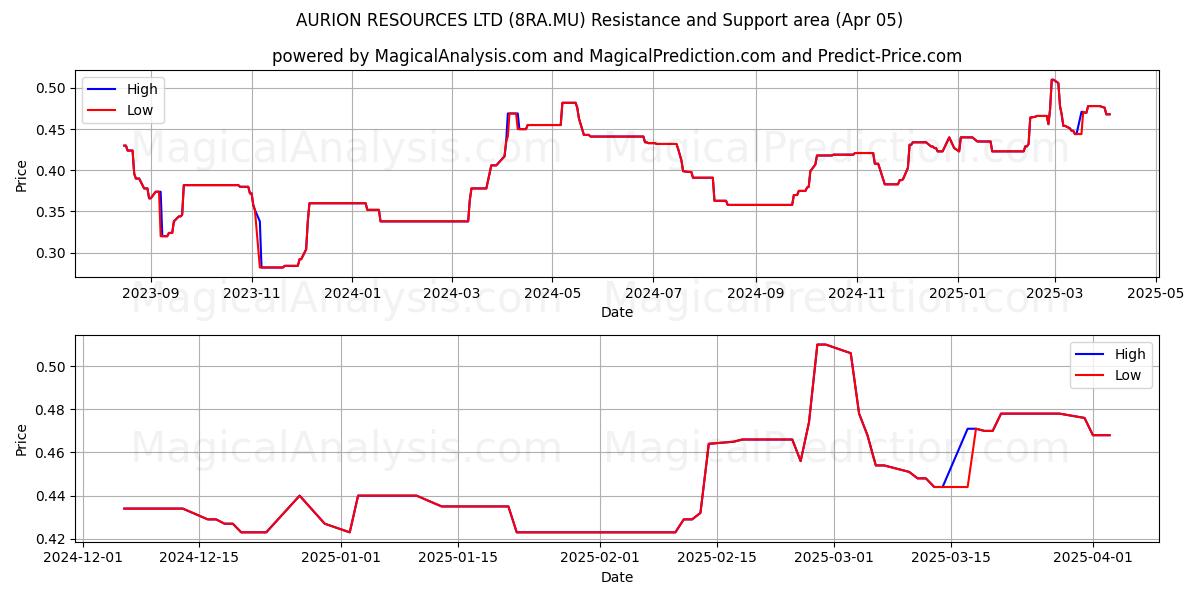The width and height of the screenshot is (1200, 600).
Task: Click the 2024-07 x-axis label
Action: coord(653,293)
